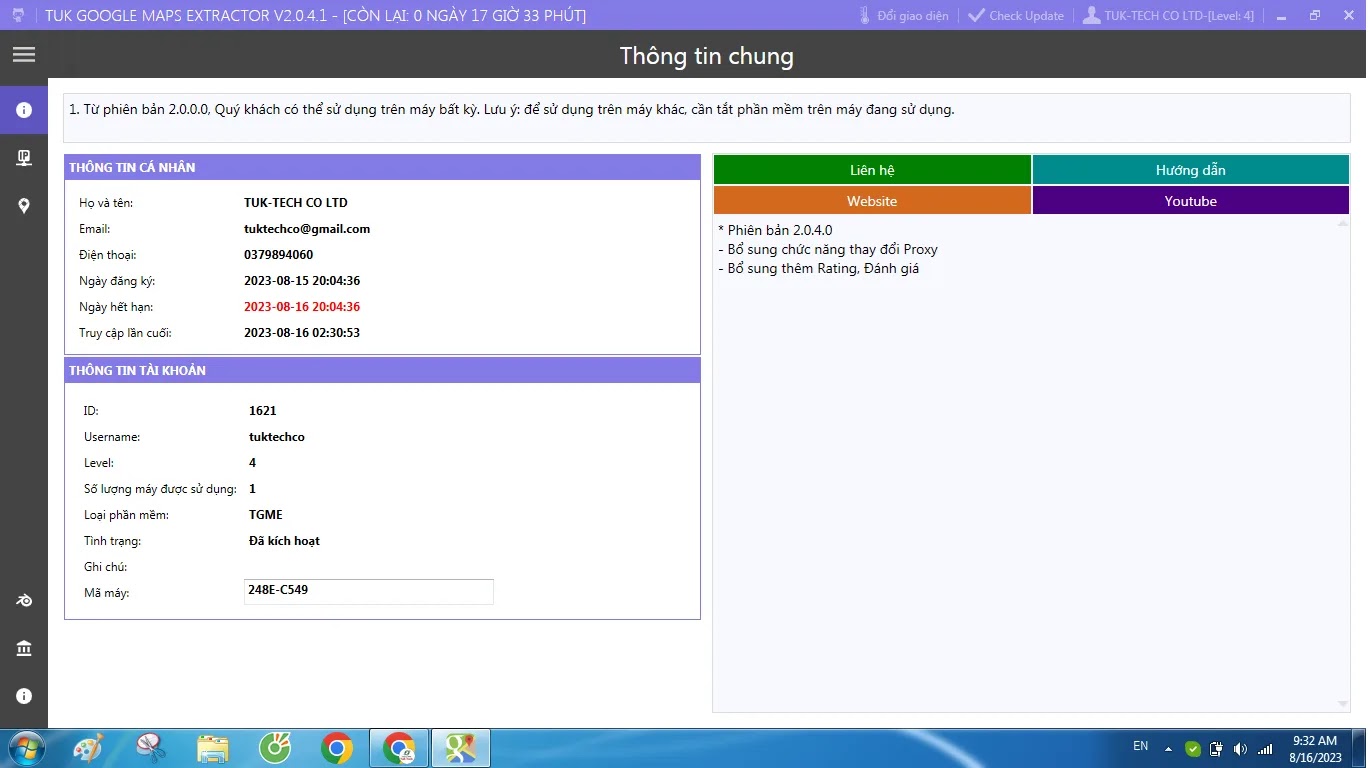Click software type value TGME
The height and width of the screenshot is (768, 1370).
click(x=266, y=515)
